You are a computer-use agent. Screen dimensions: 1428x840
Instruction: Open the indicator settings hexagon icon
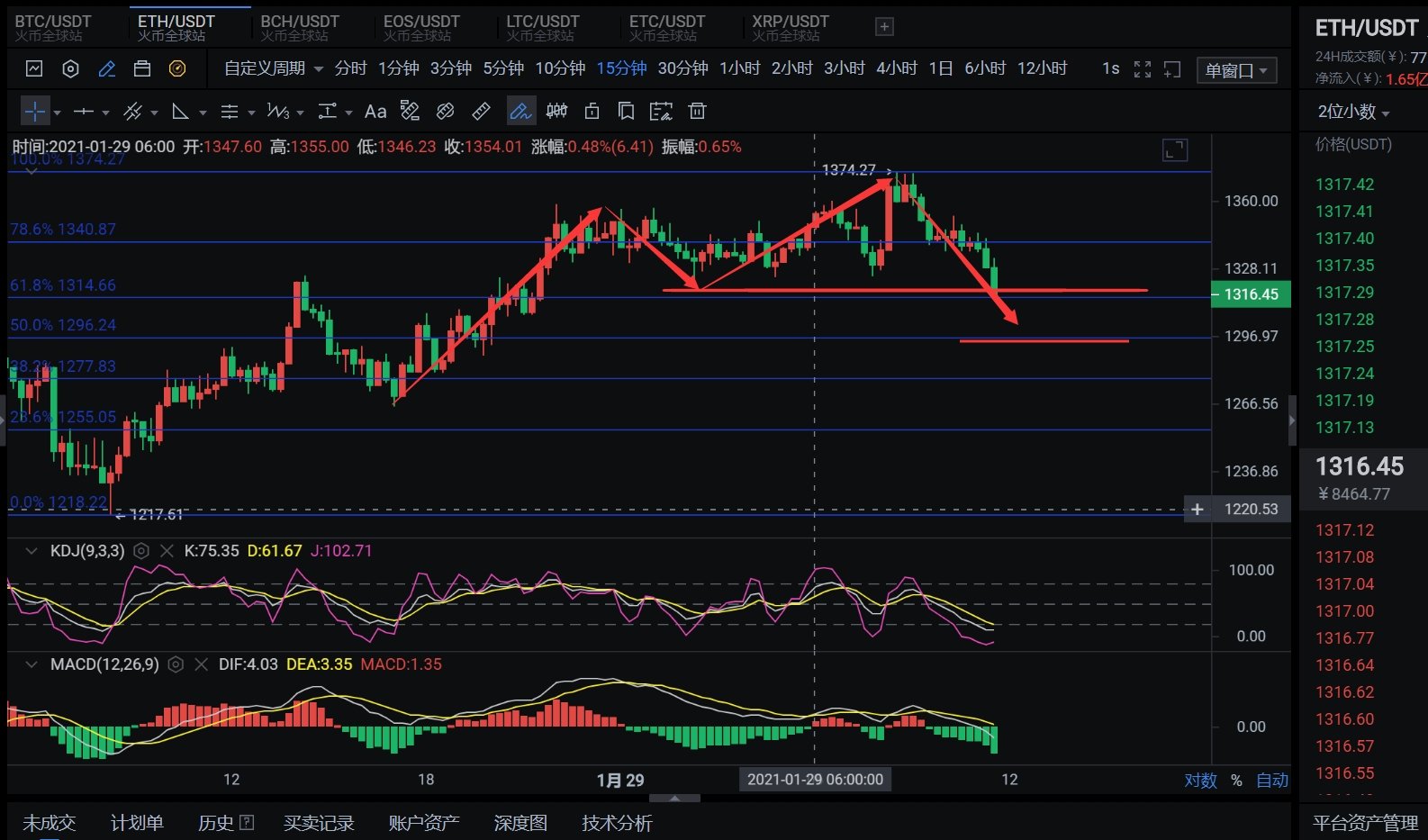point(70,69)
